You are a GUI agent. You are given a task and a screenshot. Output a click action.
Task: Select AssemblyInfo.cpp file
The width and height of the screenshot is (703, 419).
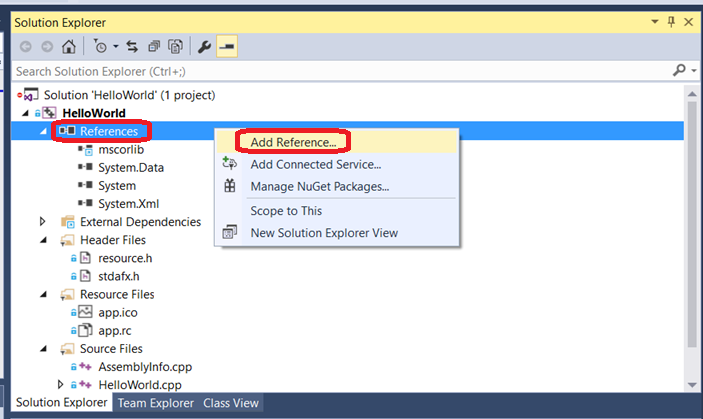[x=145, y=367]
